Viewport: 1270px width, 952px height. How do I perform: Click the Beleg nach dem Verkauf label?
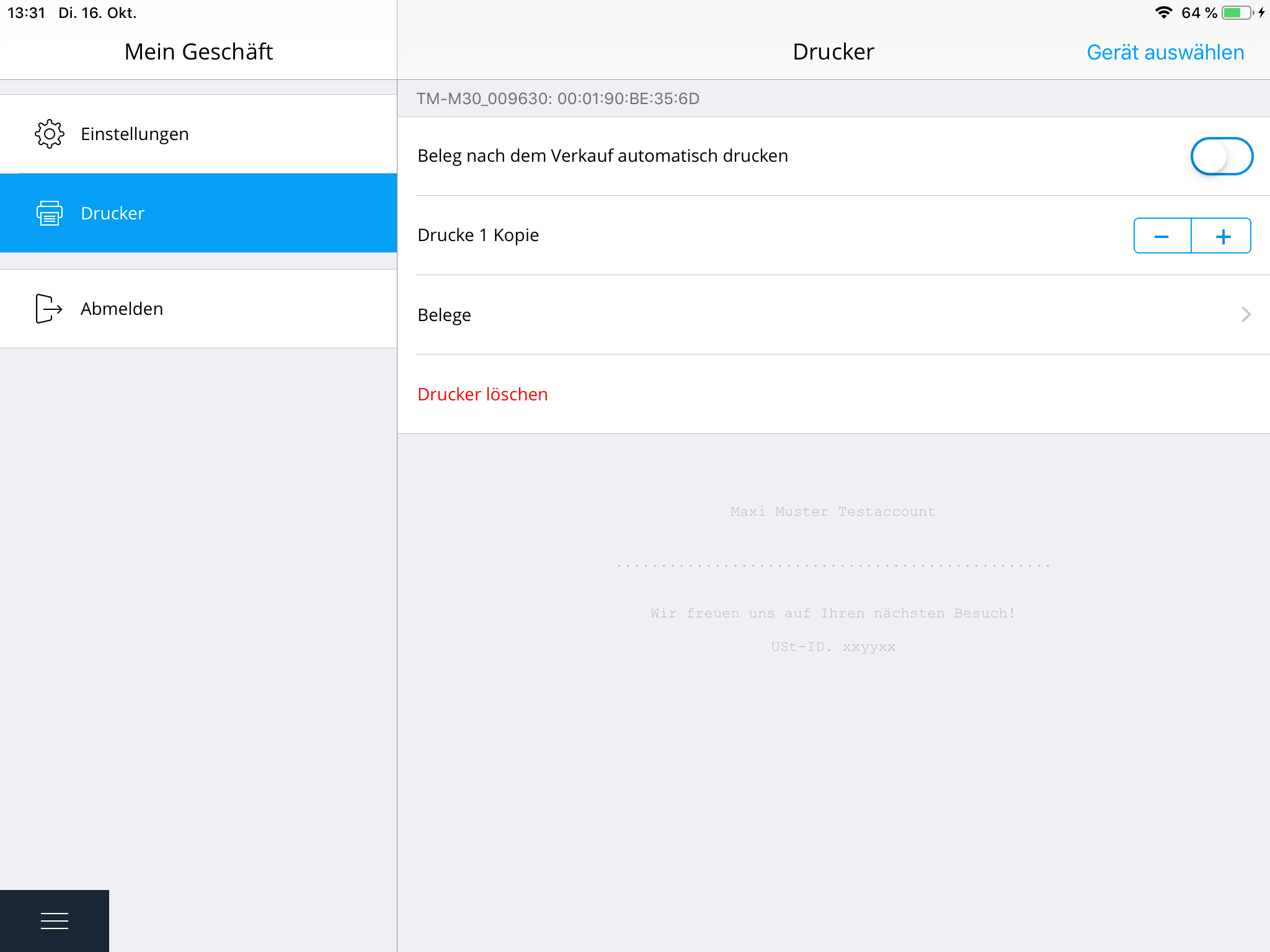point(603,156)
